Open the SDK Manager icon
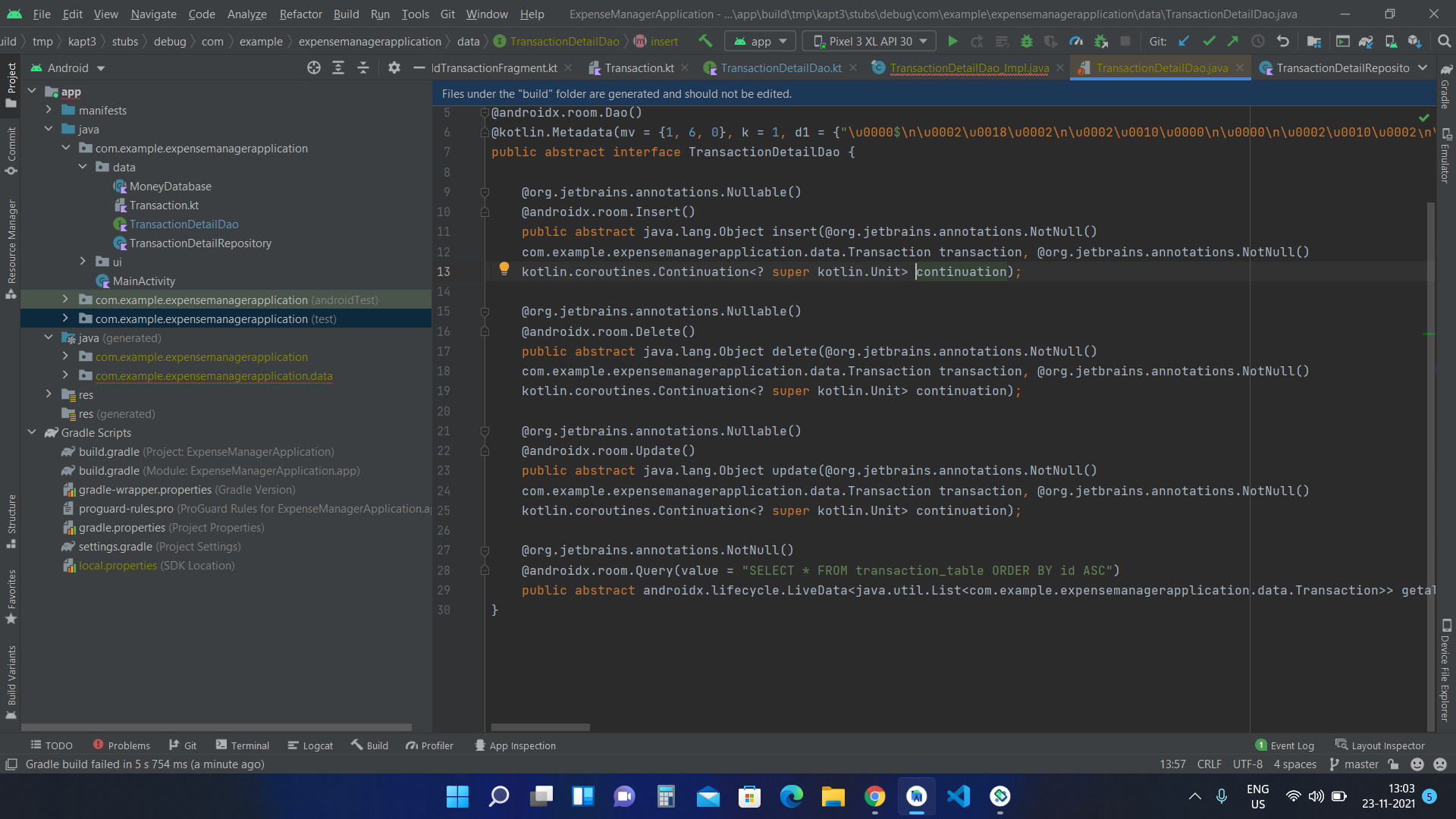The image size is (1456, 819). (x=1415, y=41)
